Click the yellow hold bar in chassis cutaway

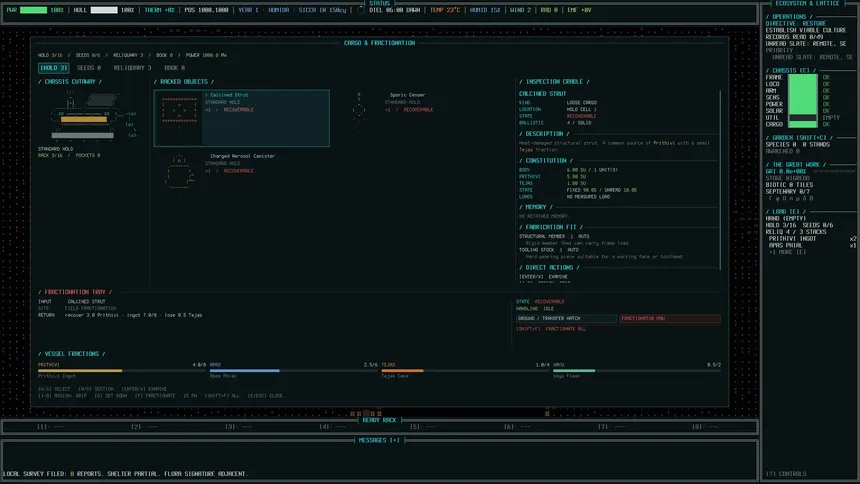coord(84,119)
